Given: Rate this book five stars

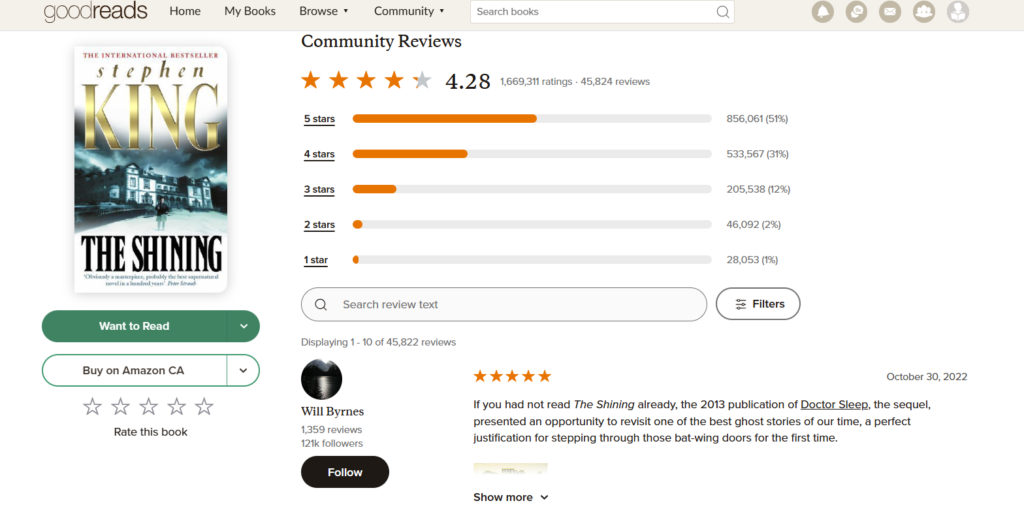Looking at the screenshot, I should [204, 407].
